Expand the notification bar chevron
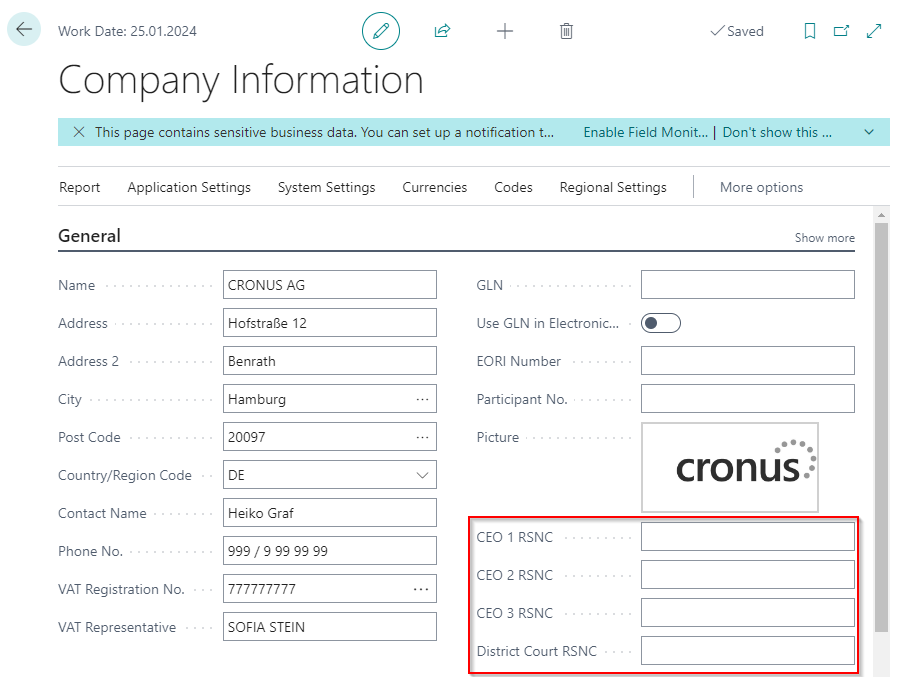 pos(869,132)
